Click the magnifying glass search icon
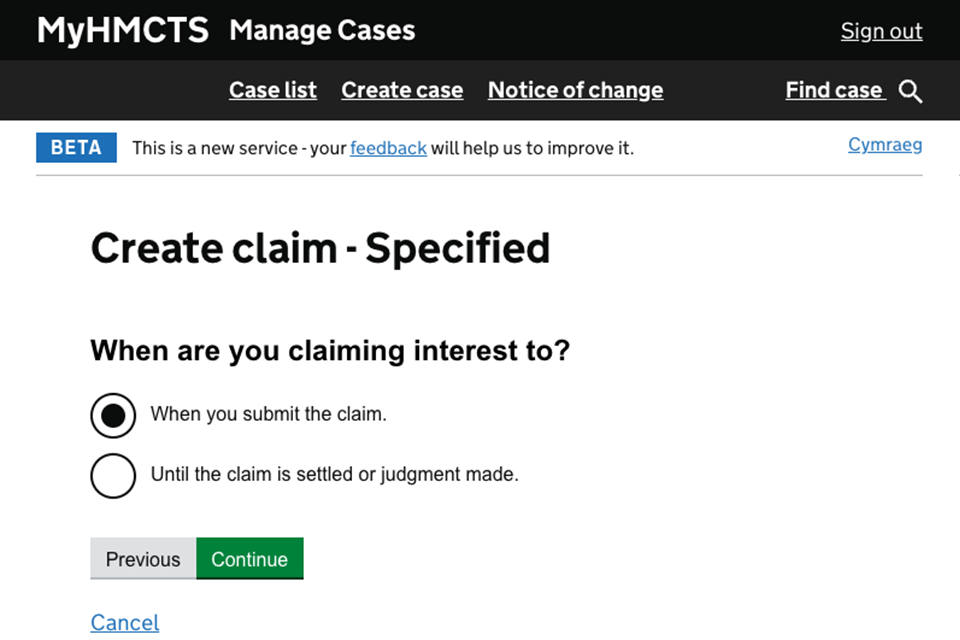Screen dimensions: 960x640 (910, 91)
